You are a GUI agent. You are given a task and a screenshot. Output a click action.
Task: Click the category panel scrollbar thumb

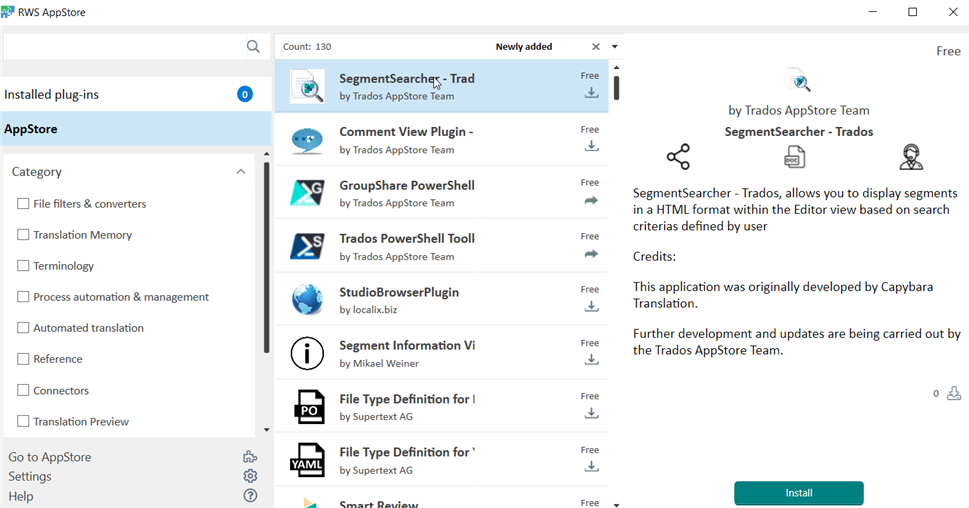pyautogui.click(x=266, y=256)
